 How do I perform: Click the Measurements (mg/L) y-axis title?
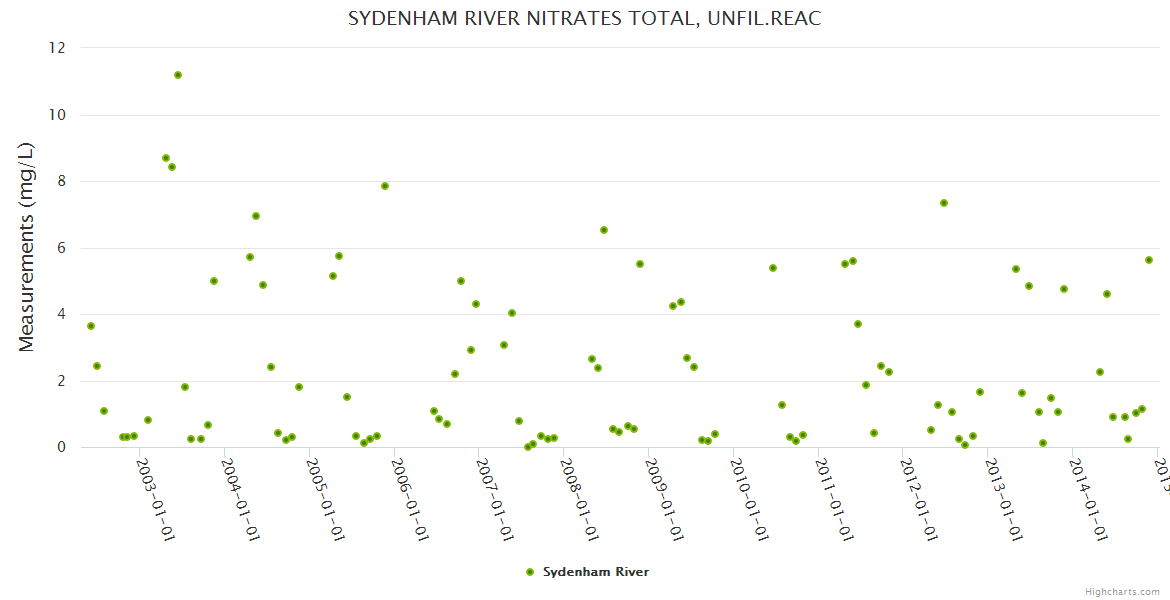(27, 247)
